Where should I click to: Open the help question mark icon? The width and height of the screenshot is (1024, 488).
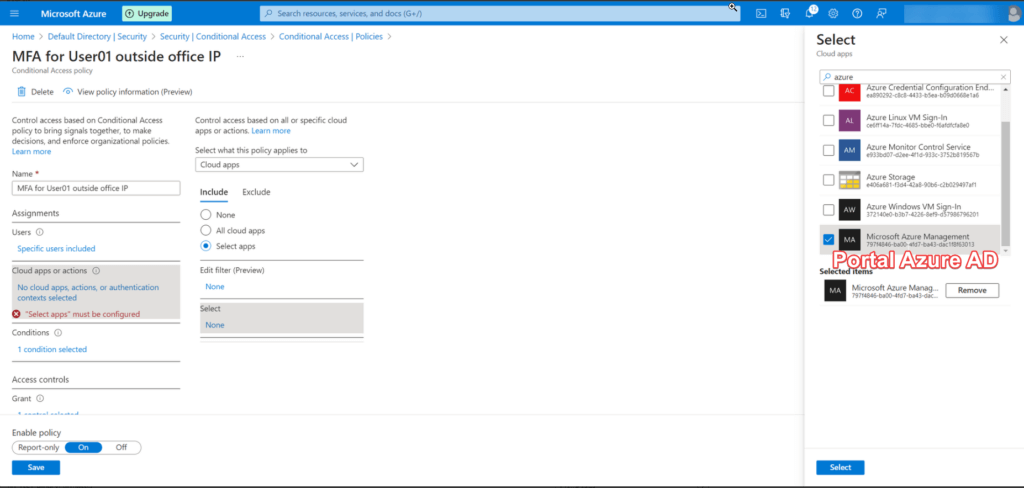[x=857, y=13]
